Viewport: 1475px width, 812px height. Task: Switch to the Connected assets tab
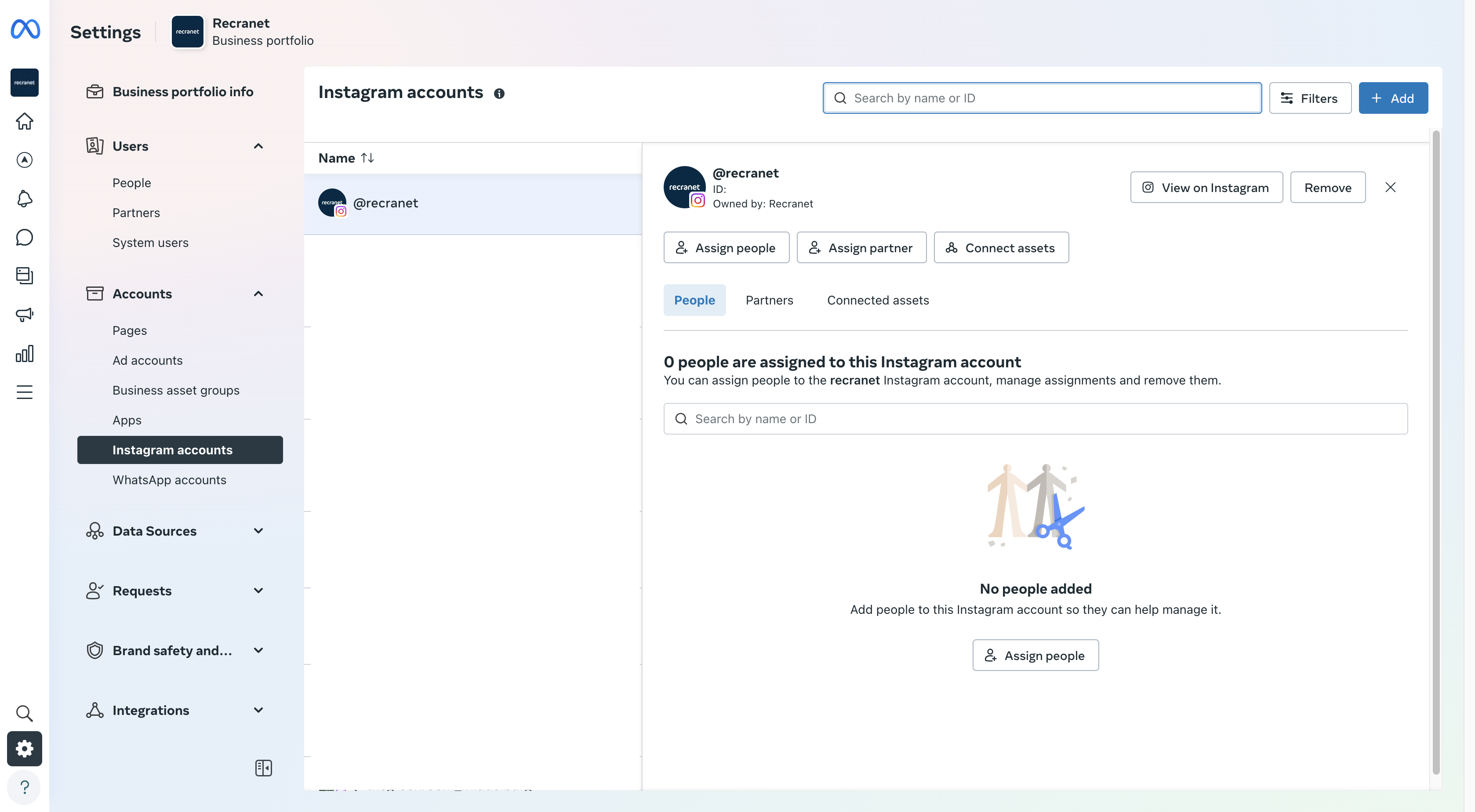pyautogui.click(x=878, y=300)
